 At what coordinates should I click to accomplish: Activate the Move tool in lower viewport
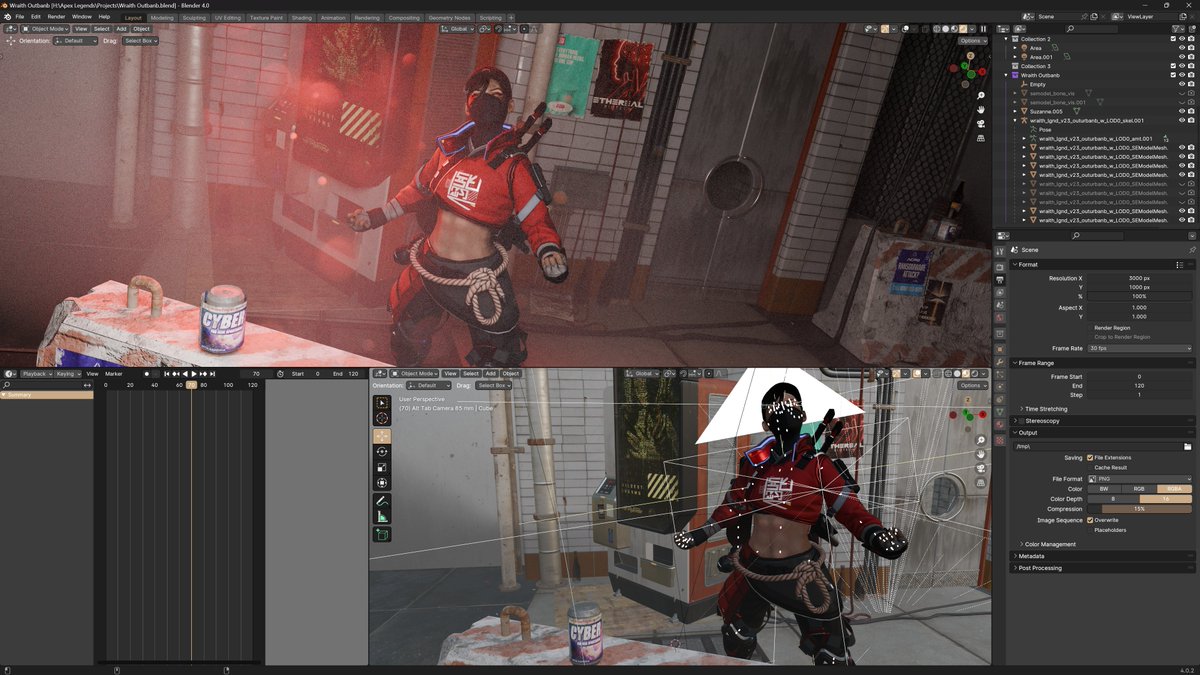[x=382, y=436]
